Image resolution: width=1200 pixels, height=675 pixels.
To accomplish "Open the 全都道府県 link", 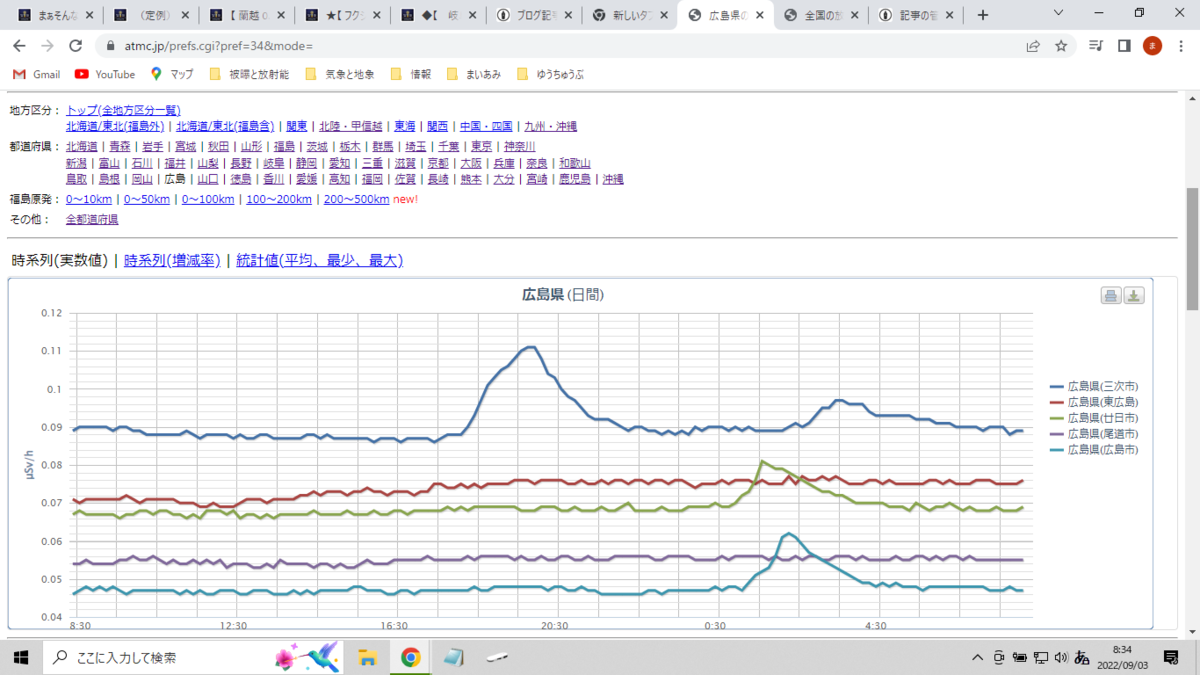I will 92,219.
